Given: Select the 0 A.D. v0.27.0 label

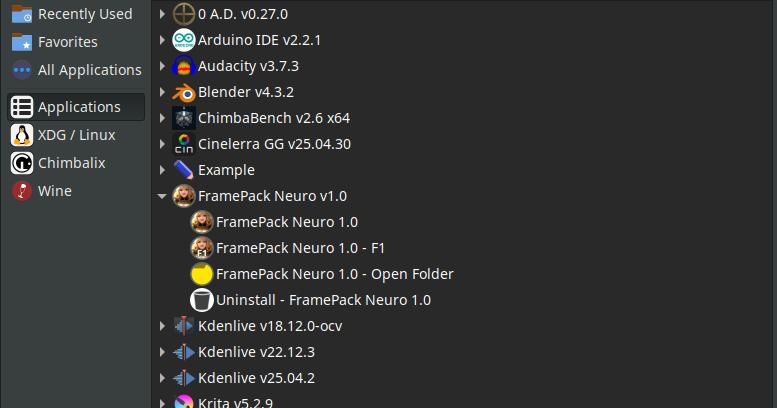Looking at the screenshot, I should (x=243, y=14).
